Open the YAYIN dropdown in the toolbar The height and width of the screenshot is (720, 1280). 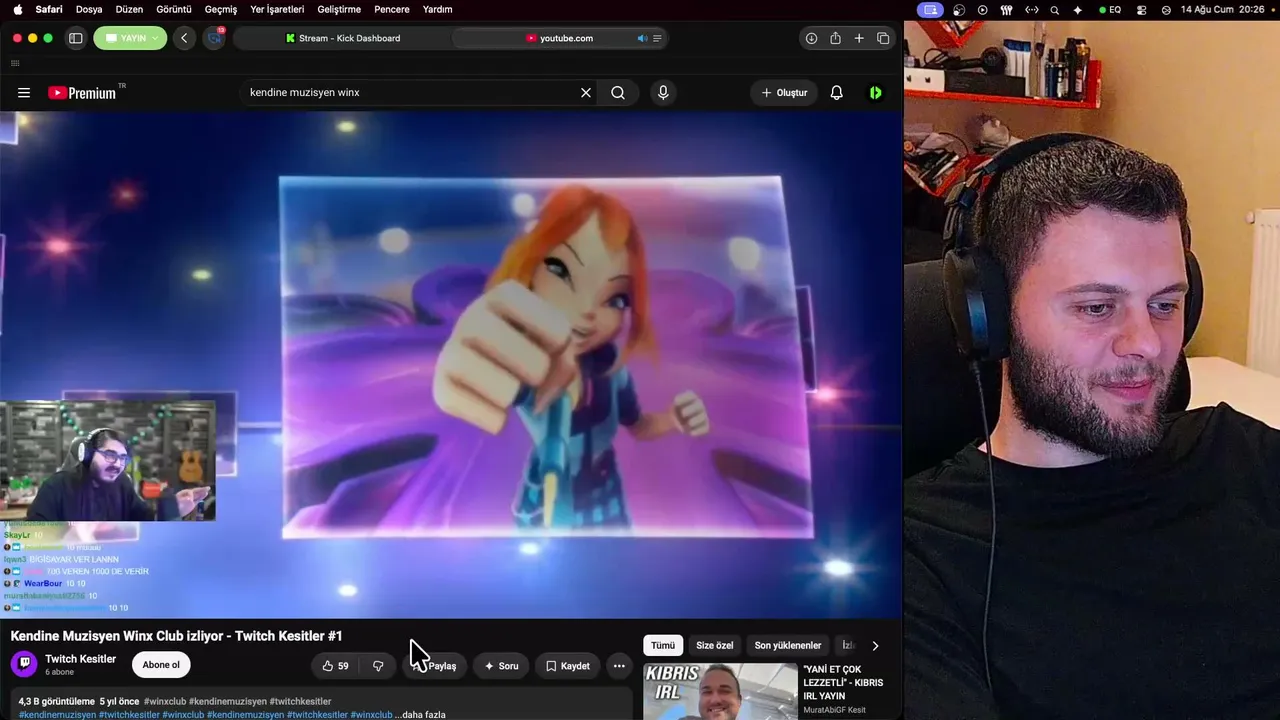[x=130, y=38]
